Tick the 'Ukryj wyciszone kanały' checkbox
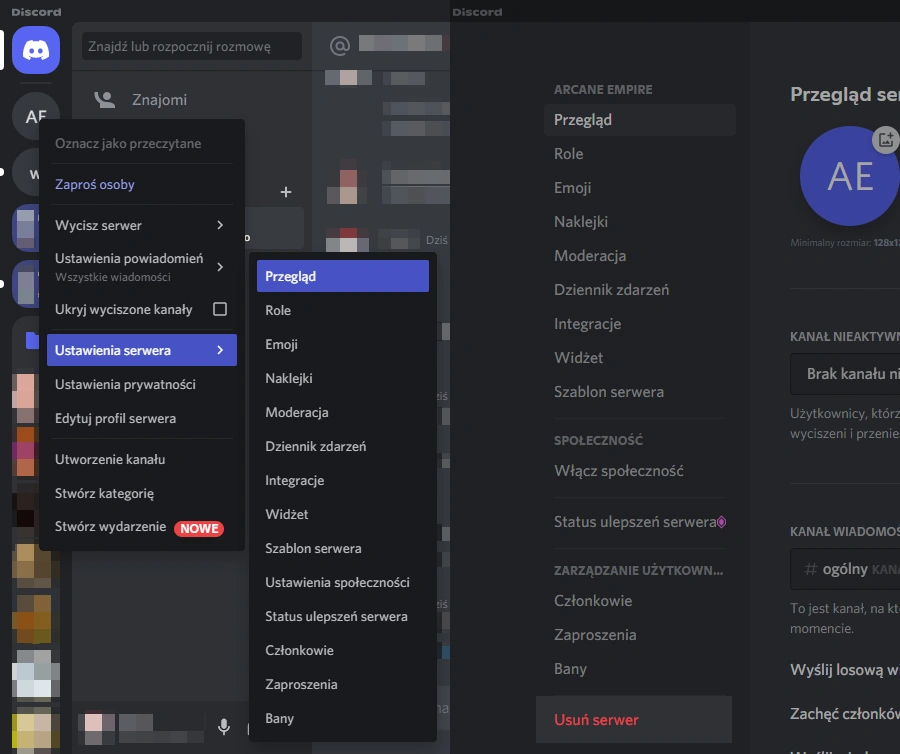The image size is (900, 754). [x=220, y=309]
